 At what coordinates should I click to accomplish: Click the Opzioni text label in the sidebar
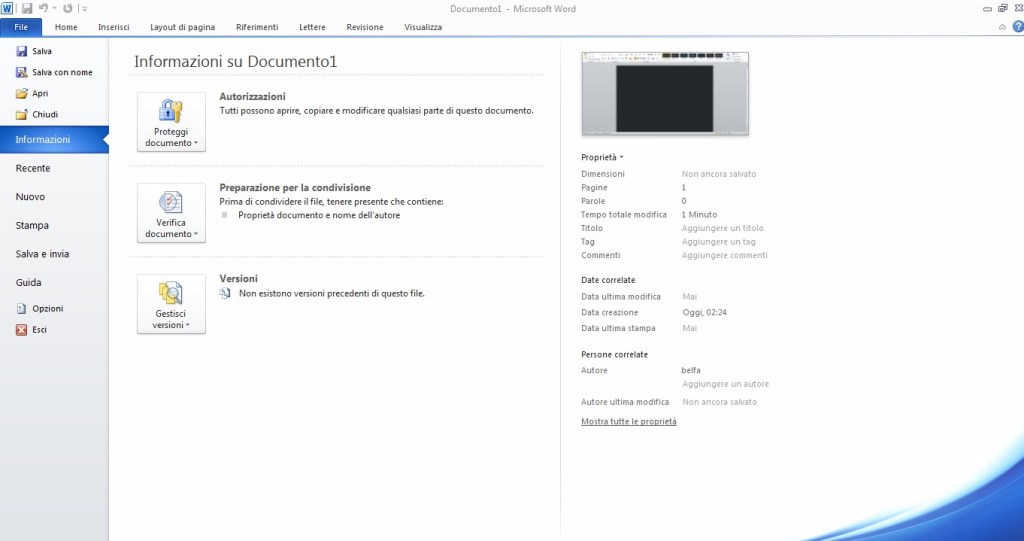[x=48, y=308]
